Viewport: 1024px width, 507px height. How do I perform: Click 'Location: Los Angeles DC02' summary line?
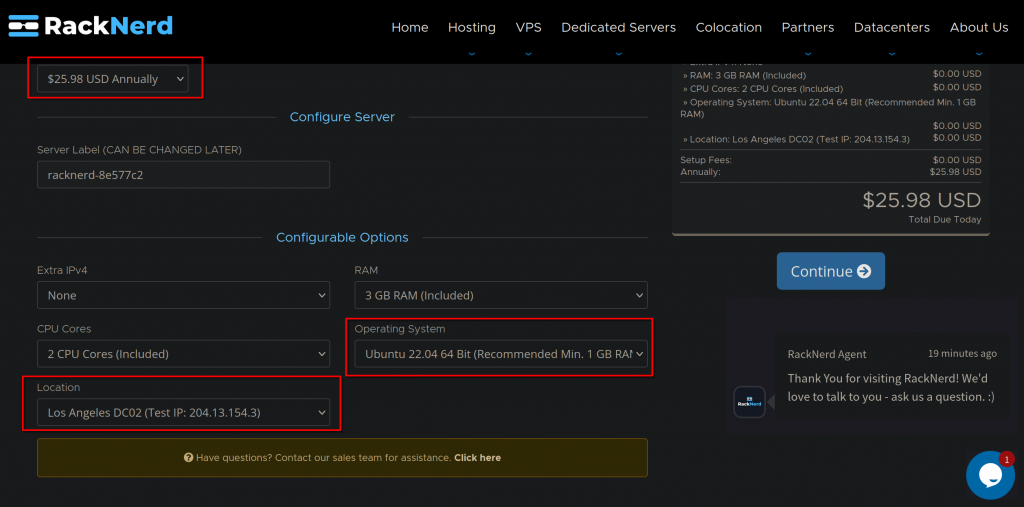click(x=830, y=139)
